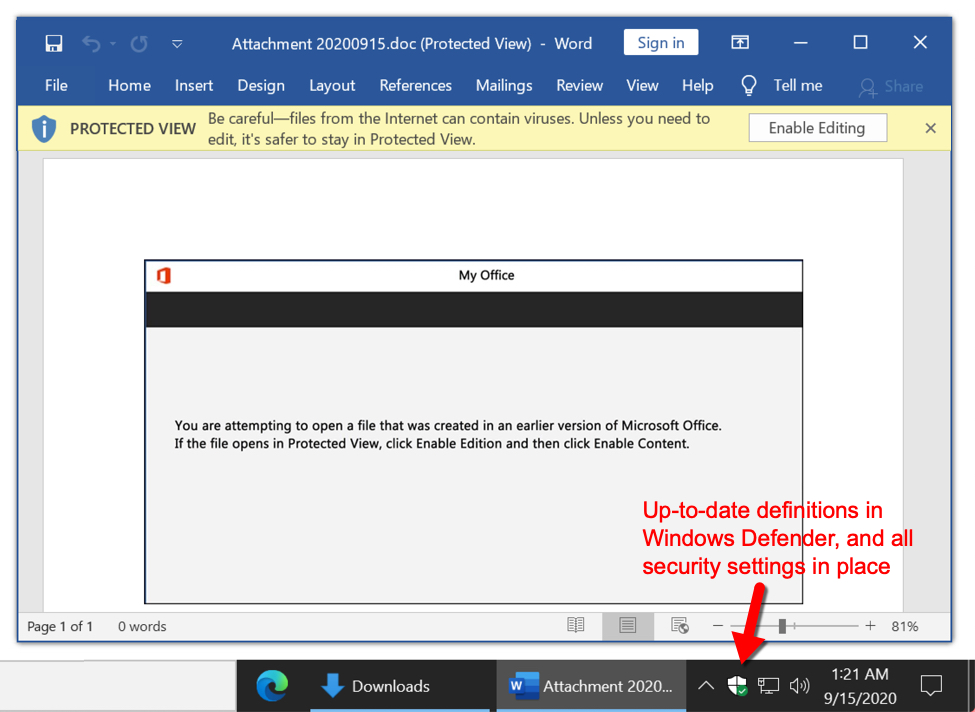The image size is (975, 712).
Task: Open the Action Center notifications icon
Action: click(931, 685)
